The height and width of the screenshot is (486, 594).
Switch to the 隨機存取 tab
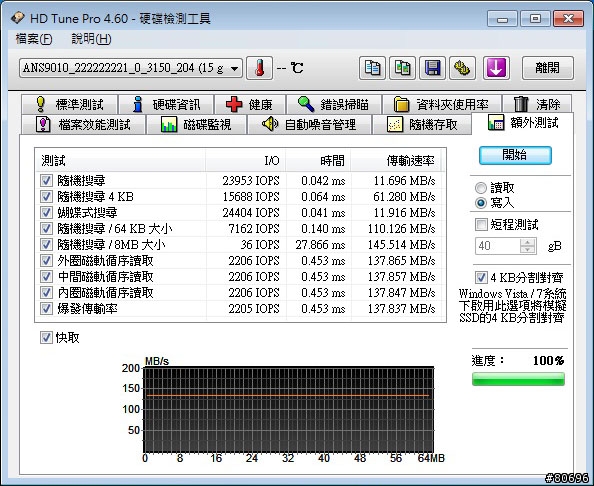click(422, 124)
